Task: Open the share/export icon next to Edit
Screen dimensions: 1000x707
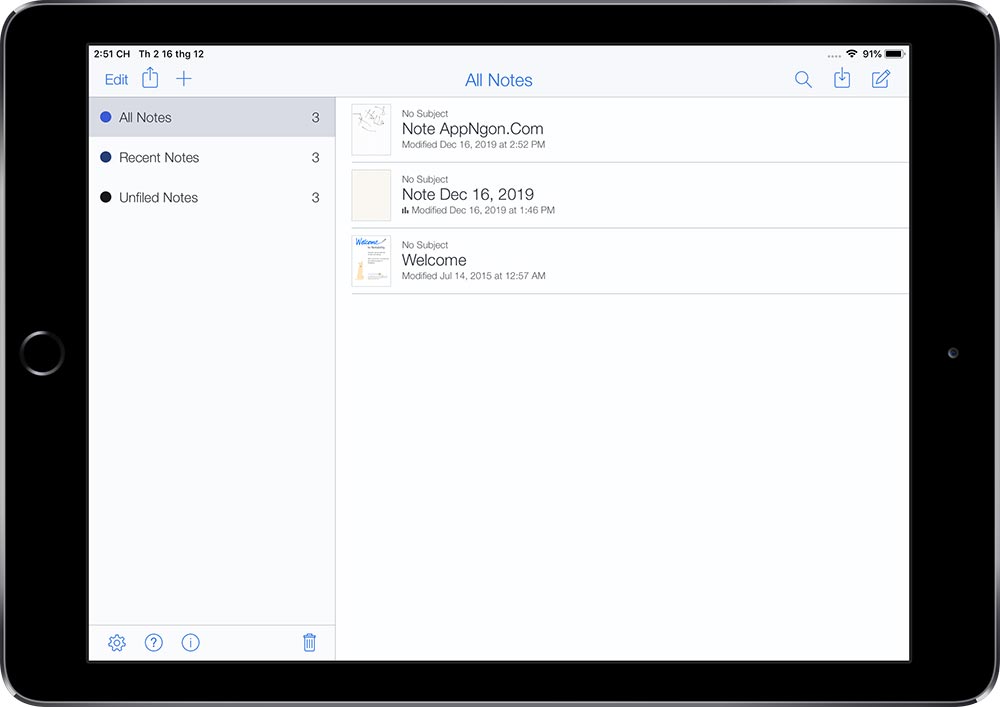Action: point(151,78)
